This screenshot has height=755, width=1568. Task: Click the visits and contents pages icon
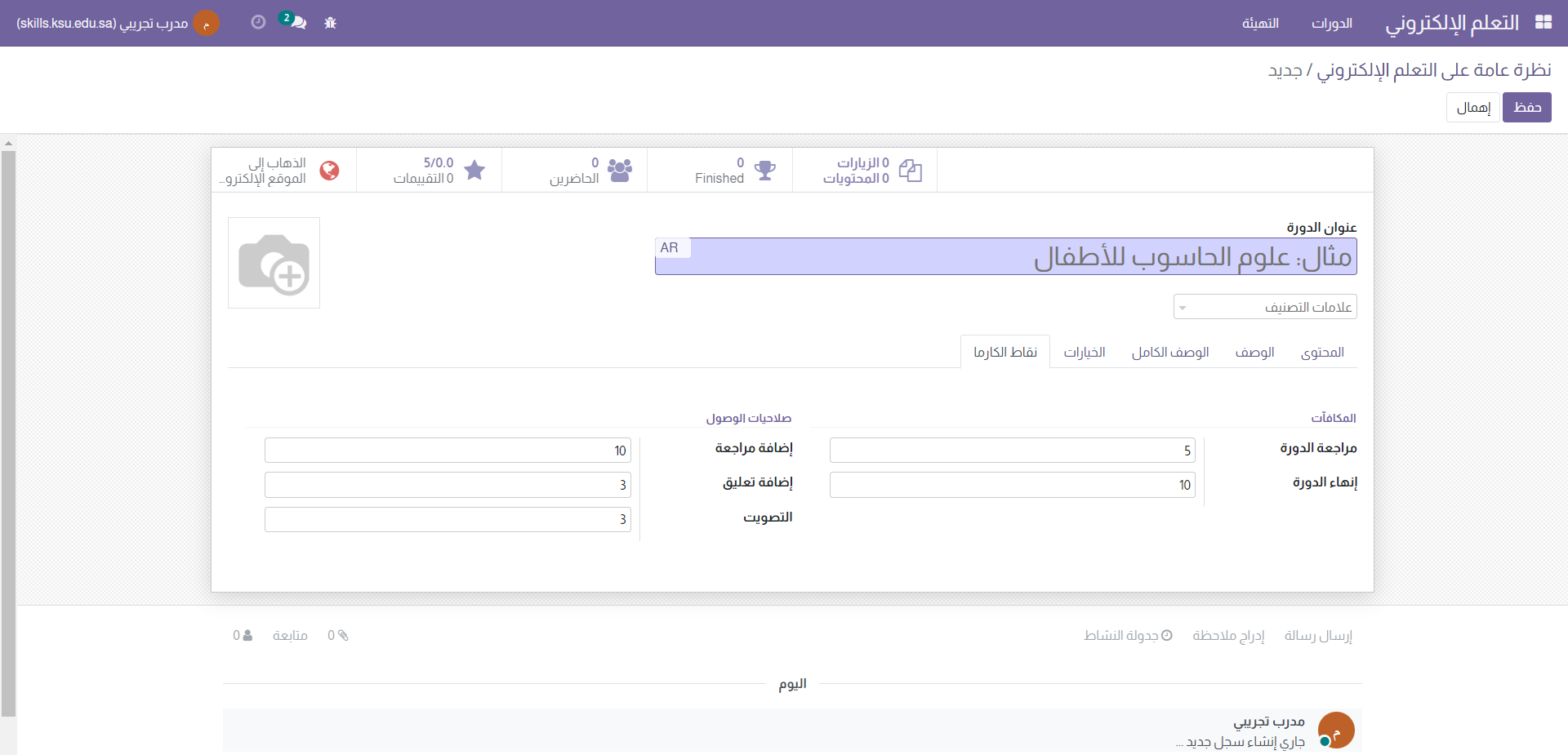pyautogui.click(x=910, y=171)
